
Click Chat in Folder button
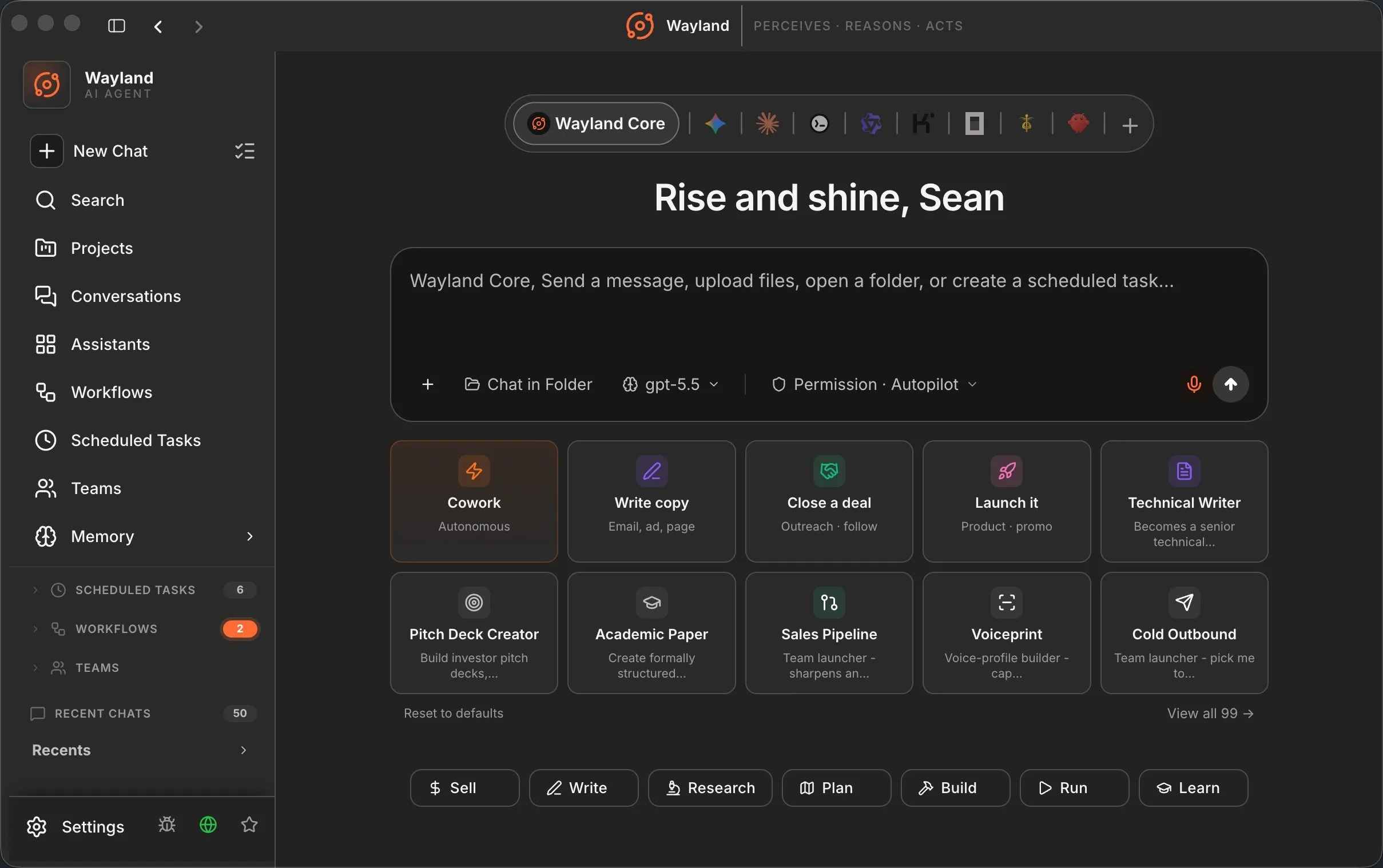(528, 384)
